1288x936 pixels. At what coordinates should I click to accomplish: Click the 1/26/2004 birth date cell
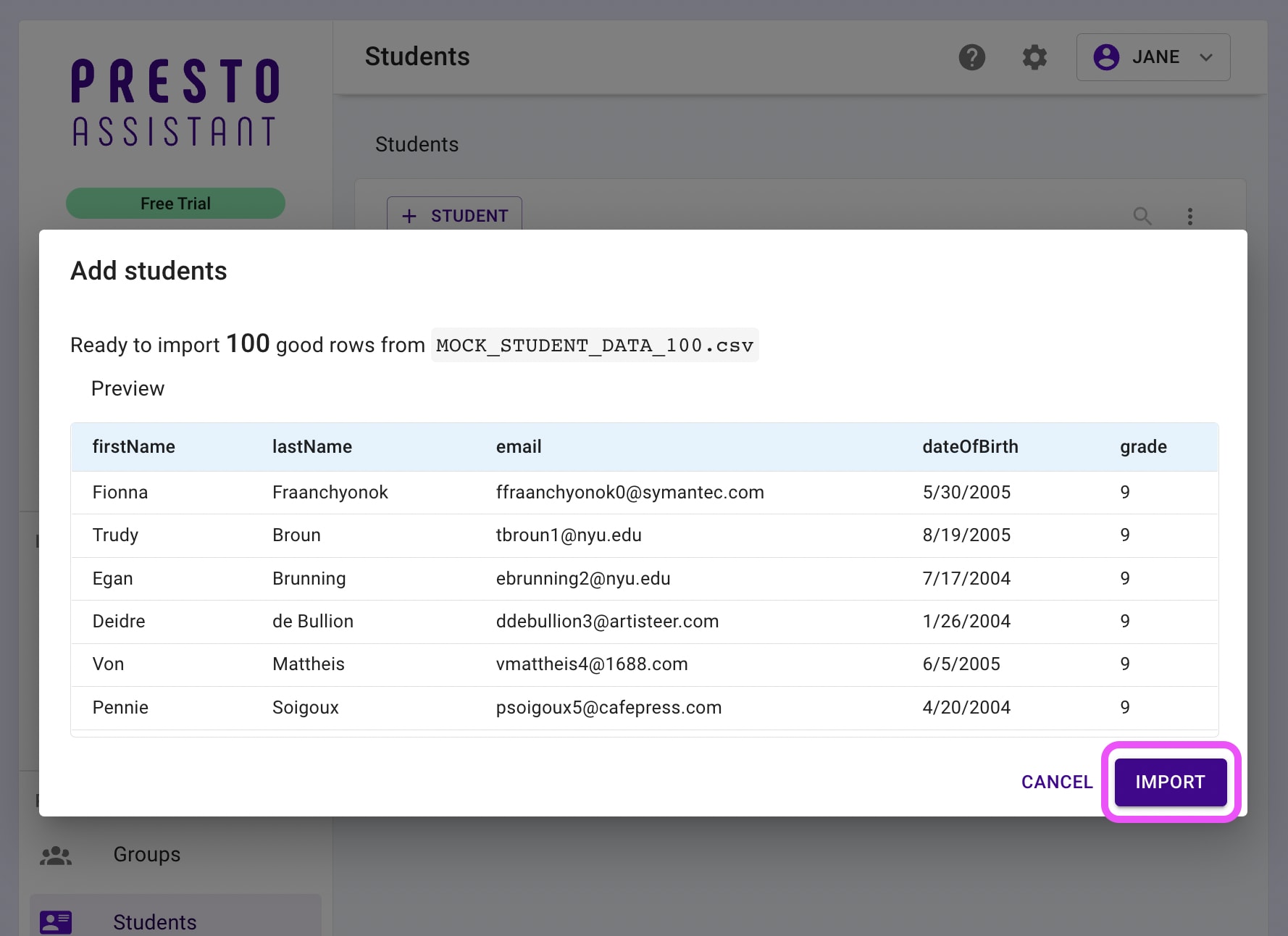click(x=966, y=622)
